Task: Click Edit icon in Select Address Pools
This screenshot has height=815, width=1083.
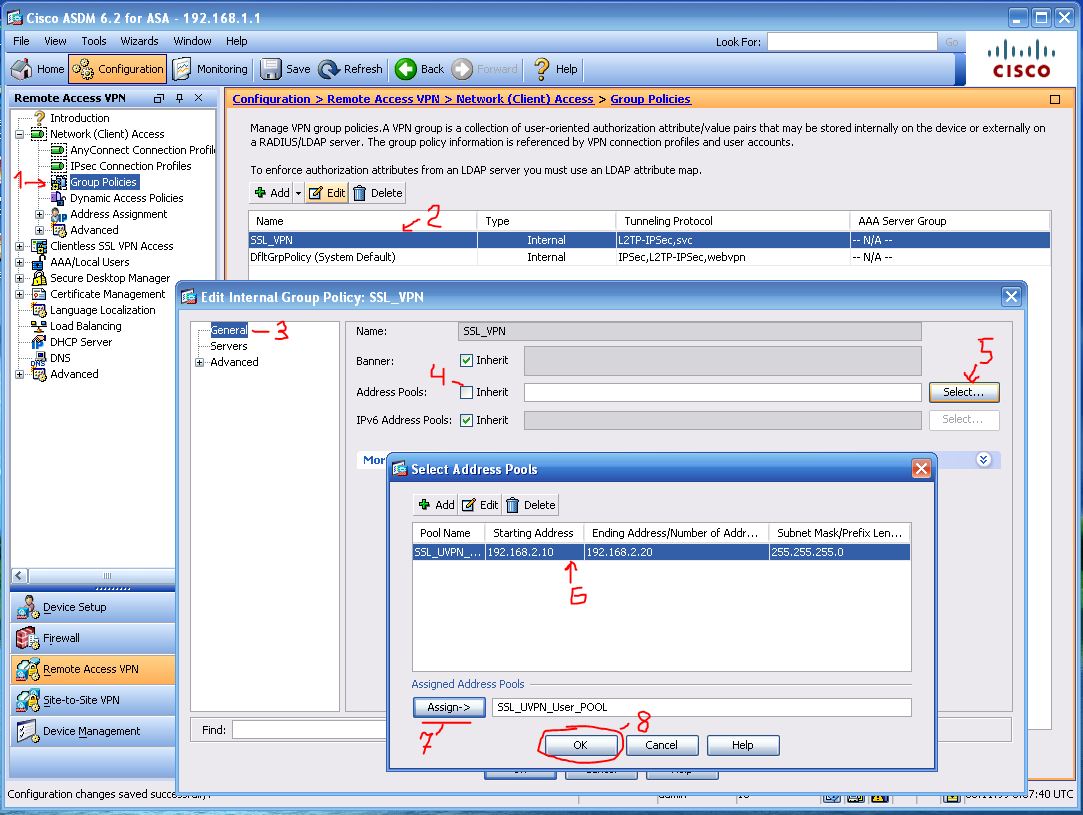Action: click(468, 505)
